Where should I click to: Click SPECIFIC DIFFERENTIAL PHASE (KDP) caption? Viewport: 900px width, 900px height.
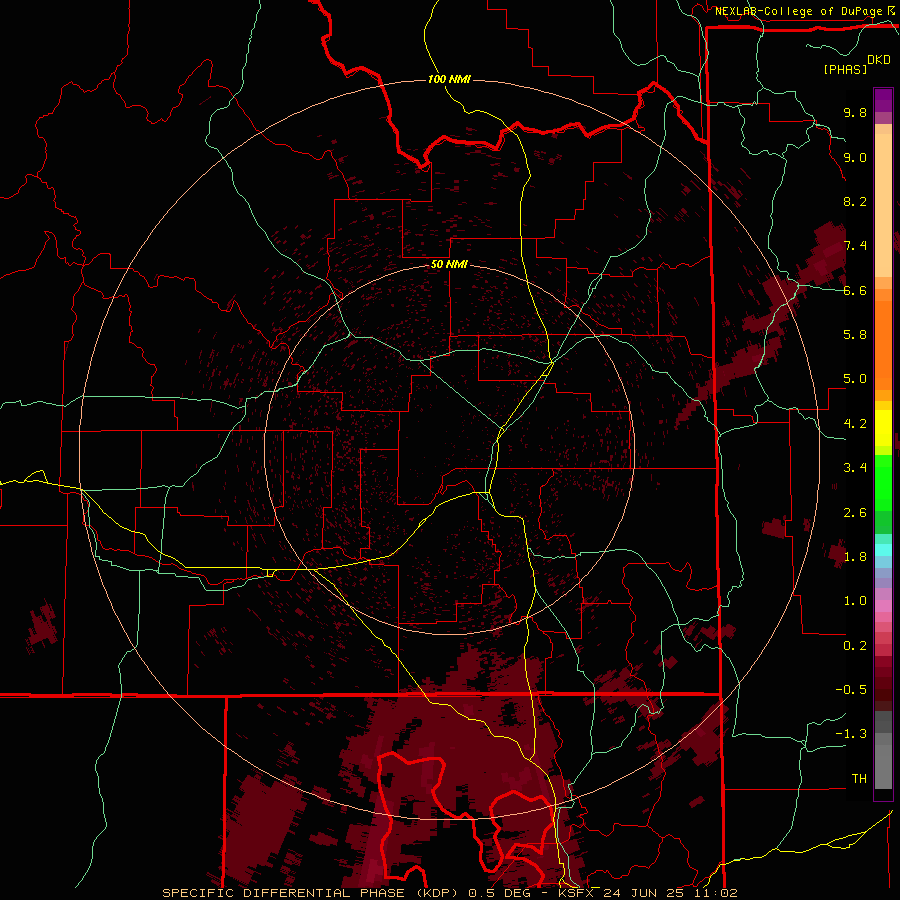tap(312, 893)
